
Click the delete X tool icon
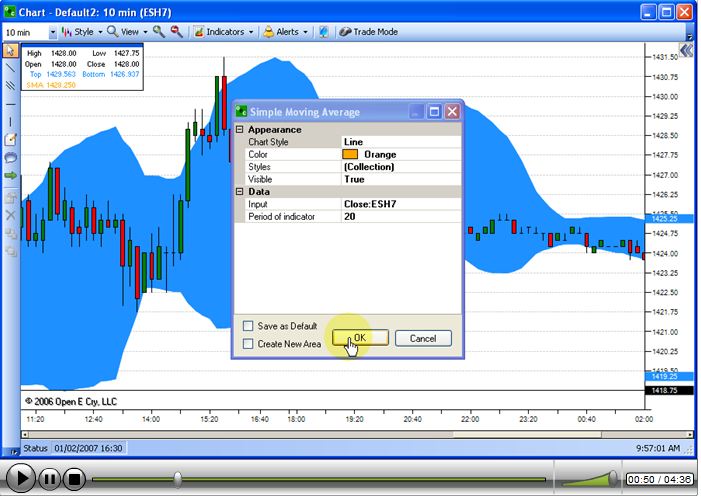point(10,215)
